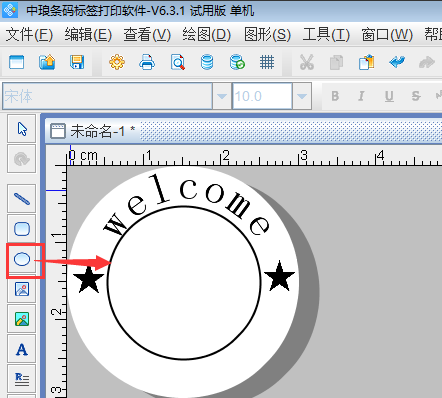Select the green landscape image tool
Image resolution: width=442 pixels, height=398 pixels.
(x=22, y=319)
